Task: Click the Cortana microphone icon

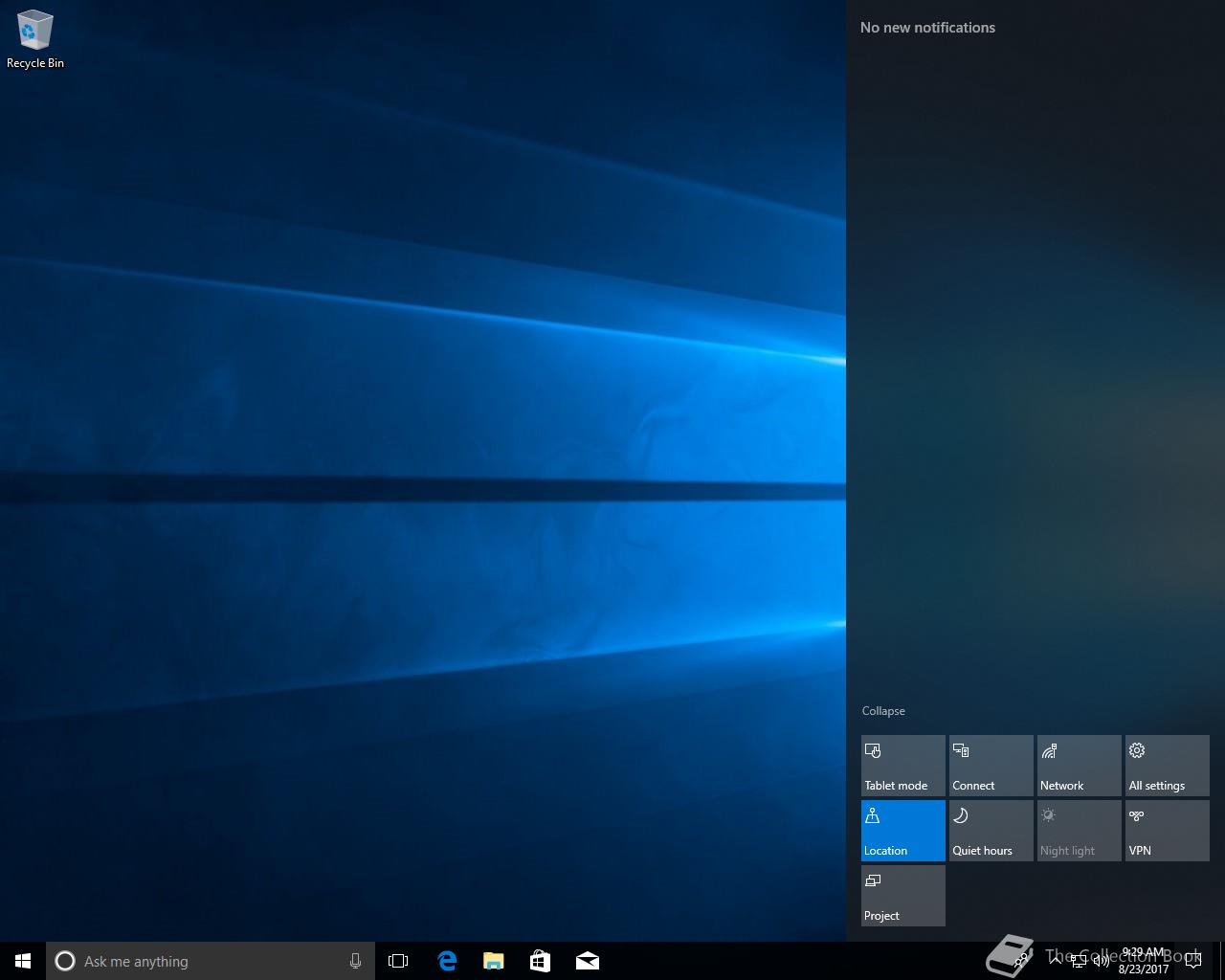Action: pyautogui.click(x=355, y=961)
